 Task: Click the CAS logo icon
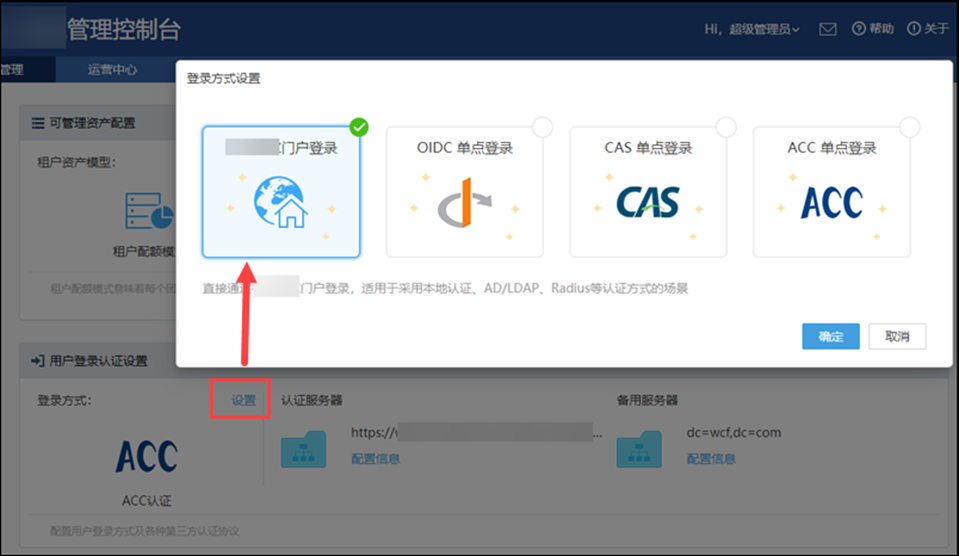pos(648,203)
